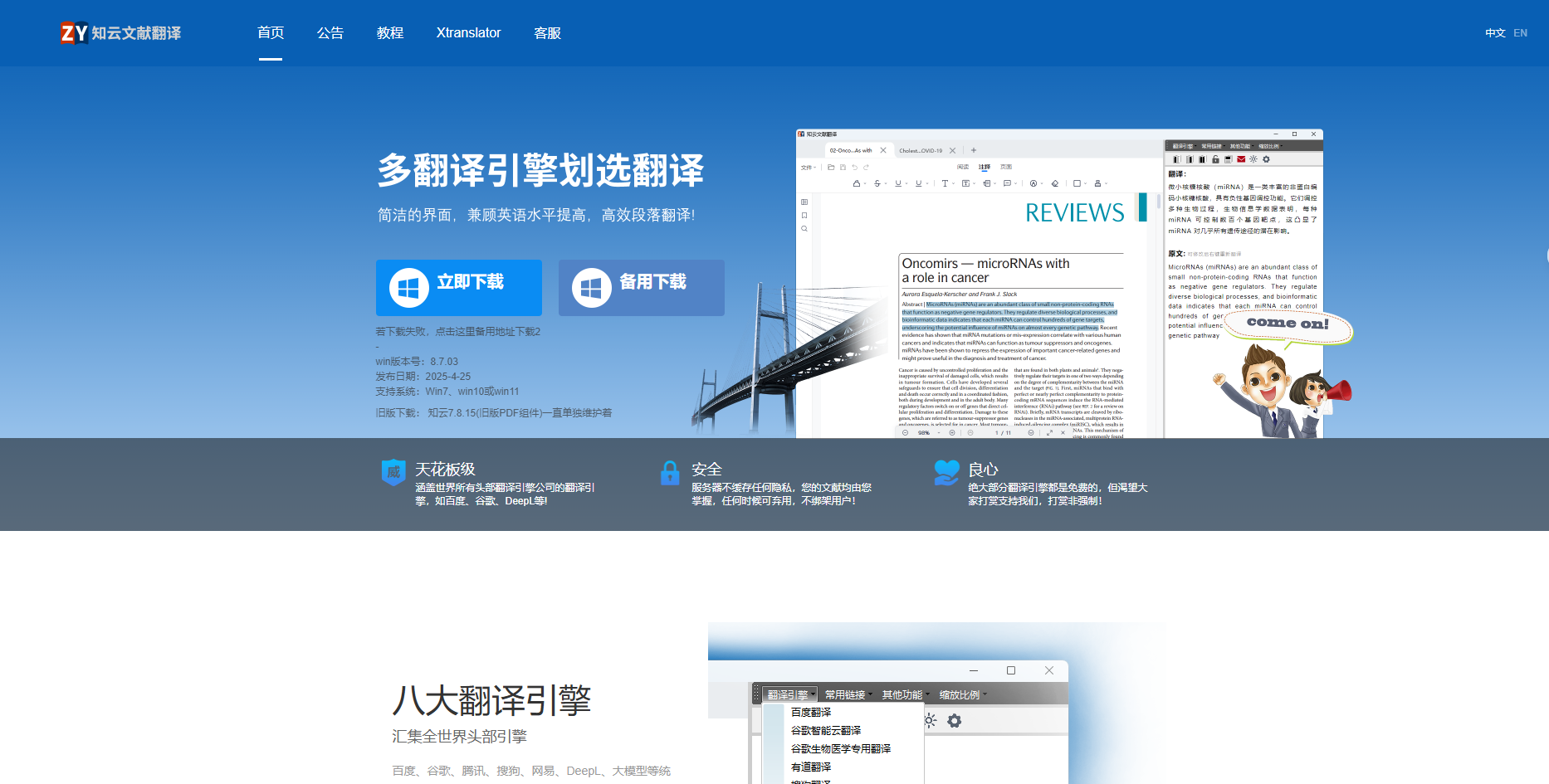
Task: Select the '支持系统：Win7、win10或win11' text
Action: click(447, 392)
